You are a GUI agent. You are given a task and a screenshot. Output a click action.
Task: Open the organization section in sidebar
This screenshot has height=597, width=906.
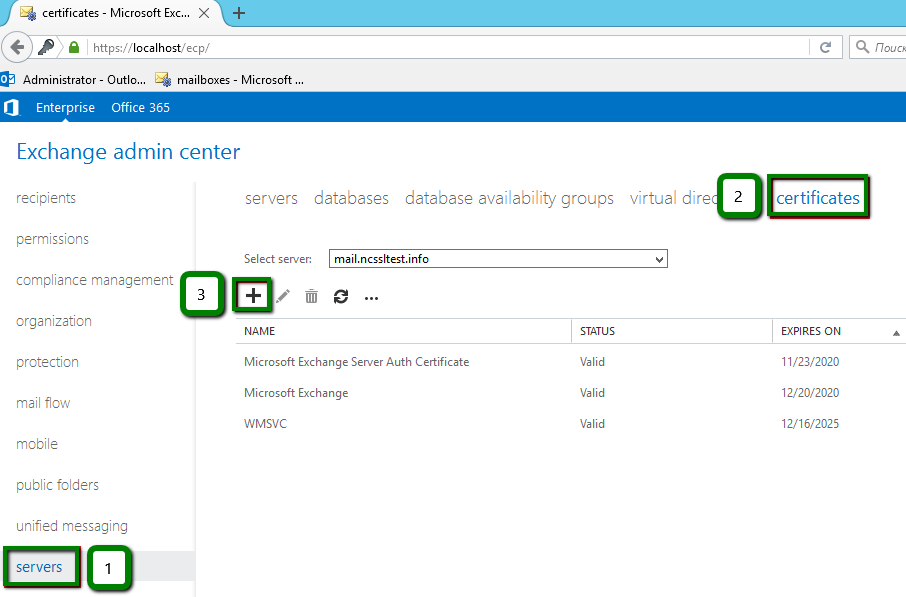(54, 321)
